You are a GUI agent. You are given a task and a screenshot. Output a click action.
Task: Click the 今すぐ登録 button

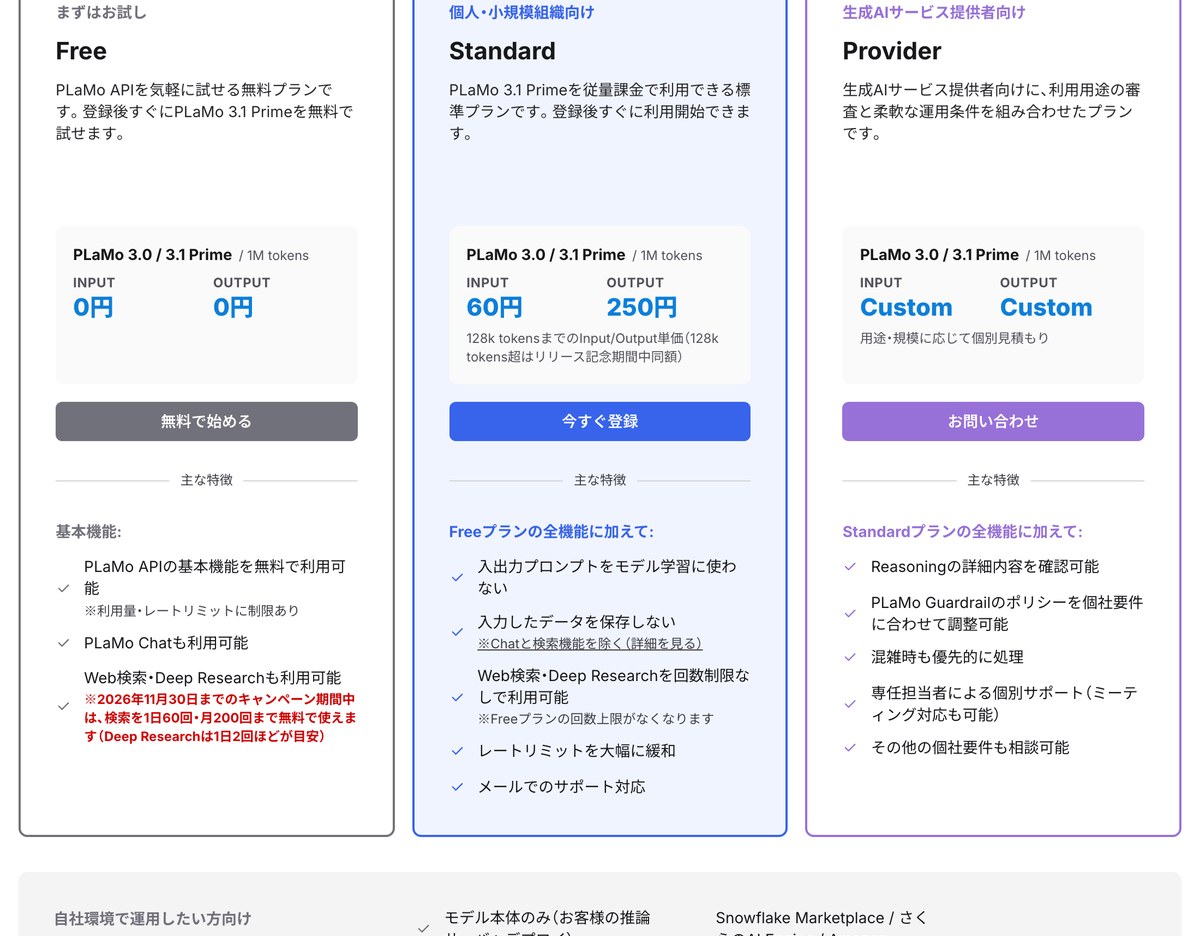(x=599, y=421)
